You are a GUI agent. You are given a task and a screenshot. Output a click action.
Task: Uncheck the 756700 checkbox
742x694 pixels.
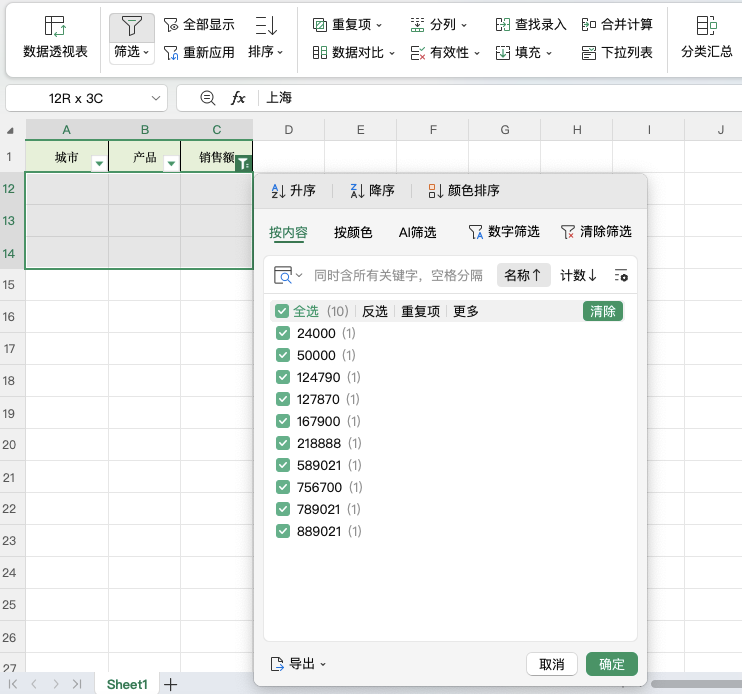pyautogui.click(x=283, y=487)
